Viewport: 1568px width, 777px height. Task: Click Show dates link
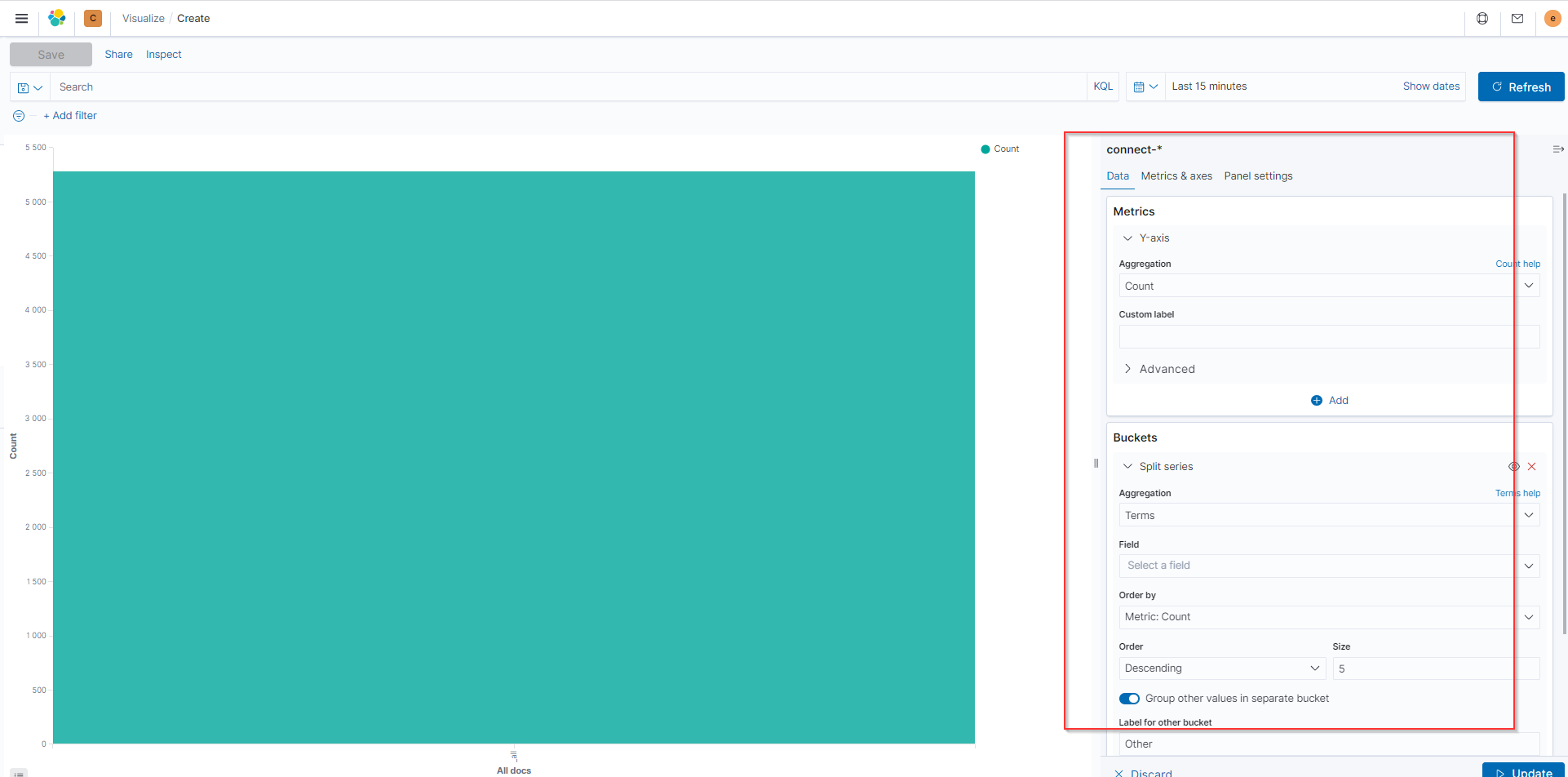pos(1431,87)
